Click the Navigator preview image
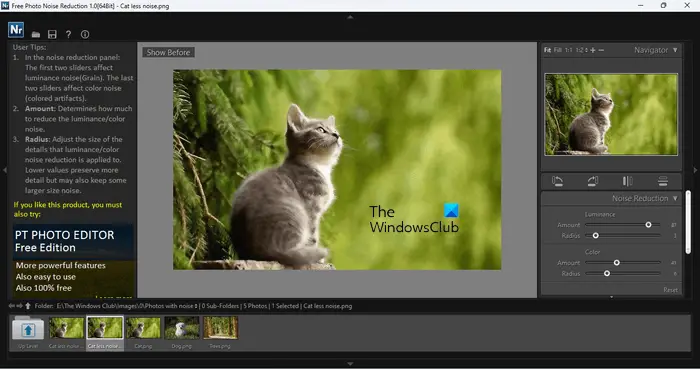Viewport: 700px width, 369px height. point(611,115)
